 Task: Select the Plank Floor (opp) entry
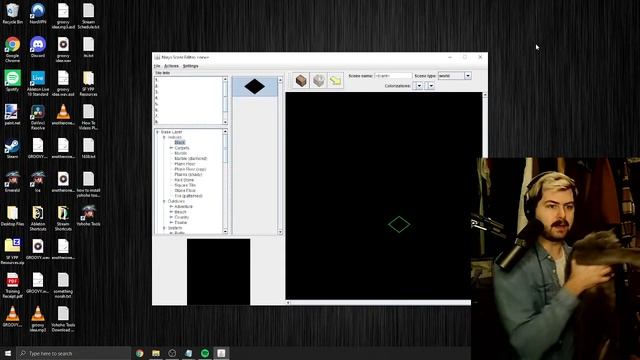coord(190,169)
